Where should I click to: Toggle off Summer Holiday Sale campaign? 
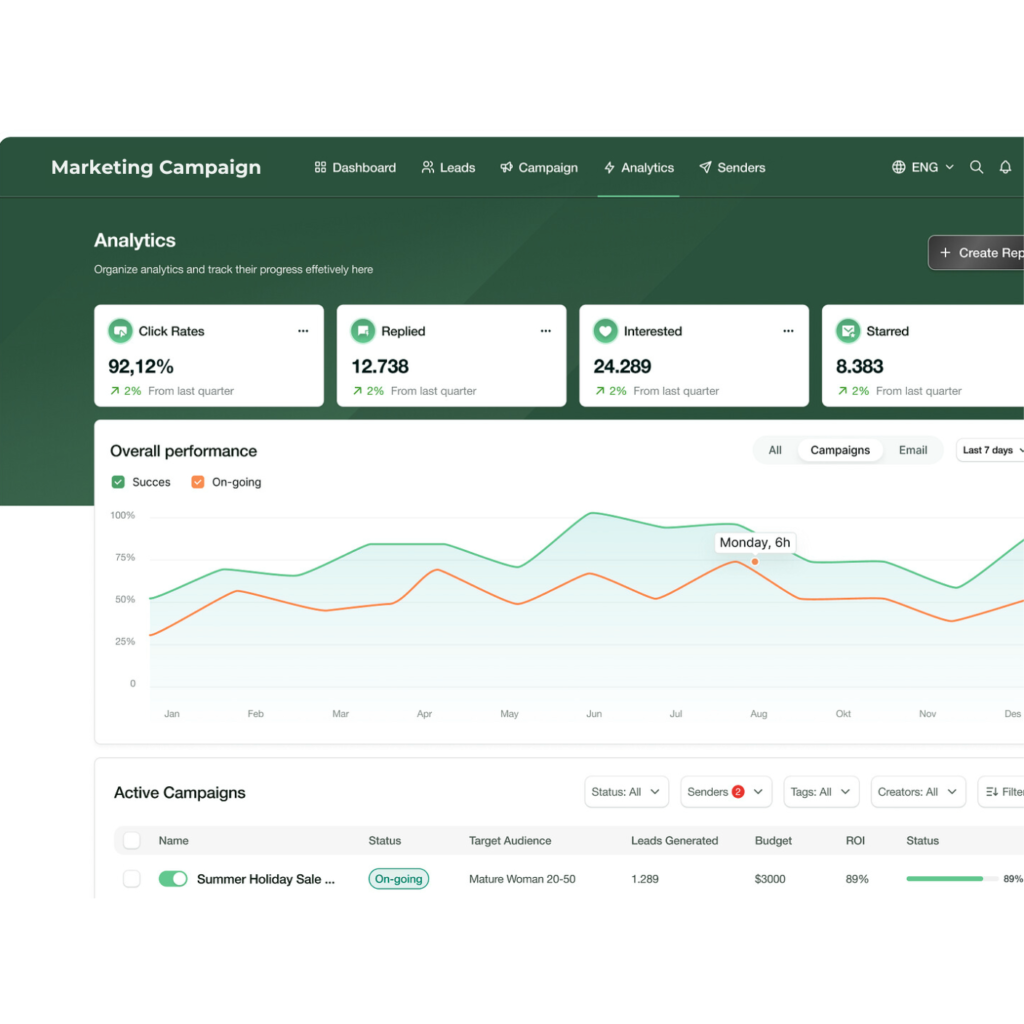tap(173, 879)
